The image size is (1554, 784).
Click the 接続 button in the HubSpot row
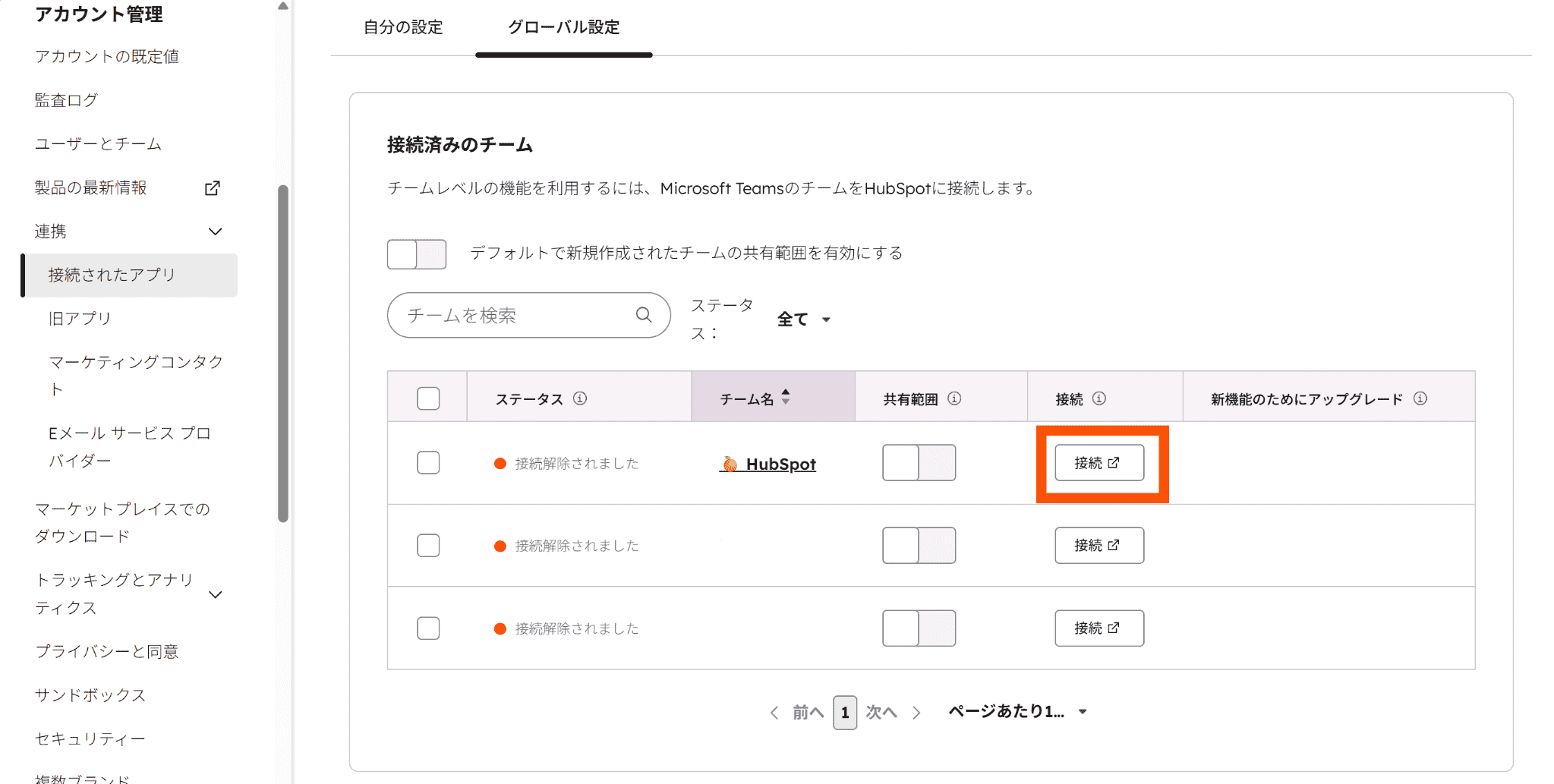pos(1099,463)
